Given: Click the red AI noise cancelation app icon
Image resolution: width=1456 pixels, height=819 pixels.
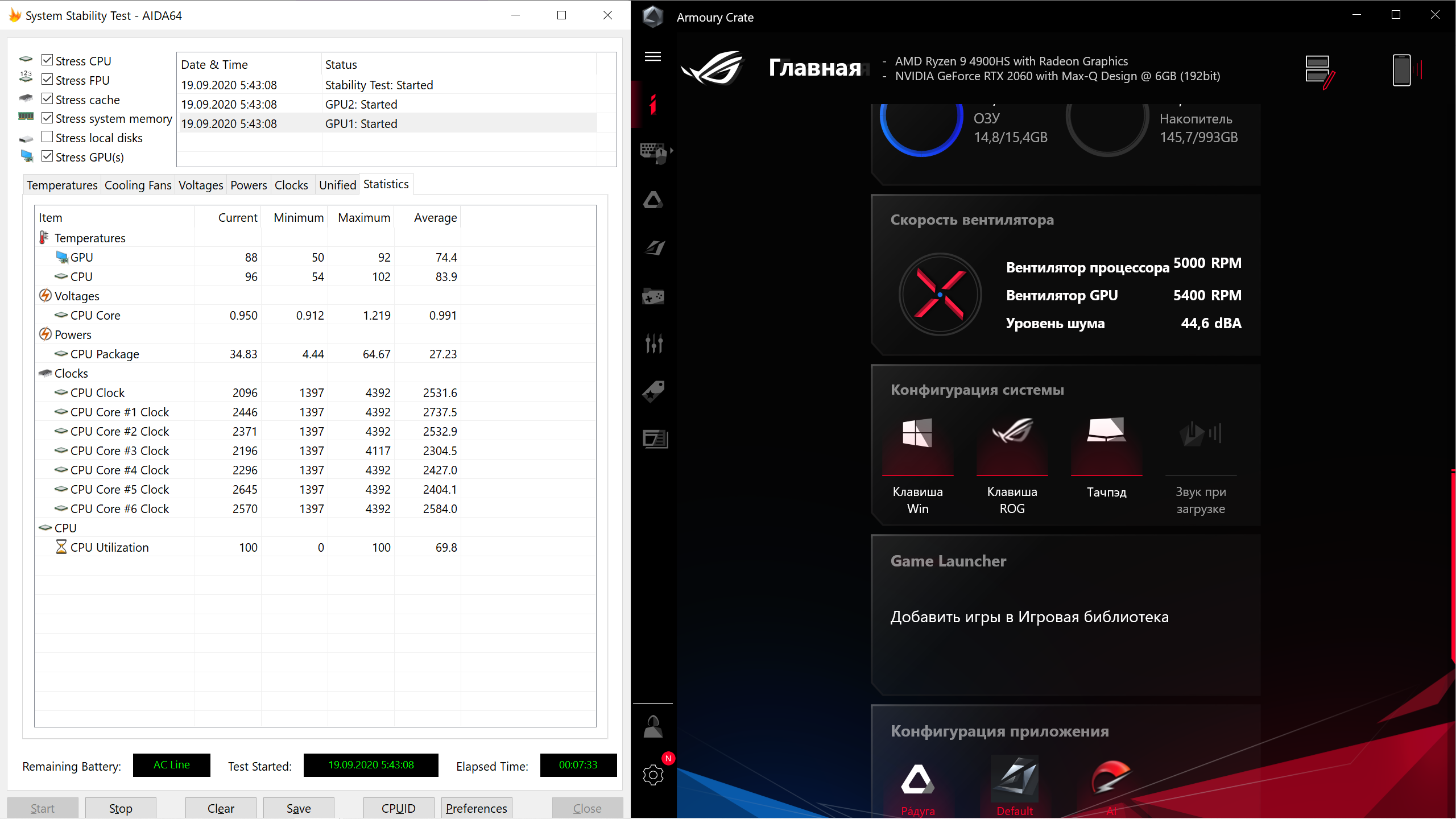Looking at the screenshot, I should (x=1111, y=777).
